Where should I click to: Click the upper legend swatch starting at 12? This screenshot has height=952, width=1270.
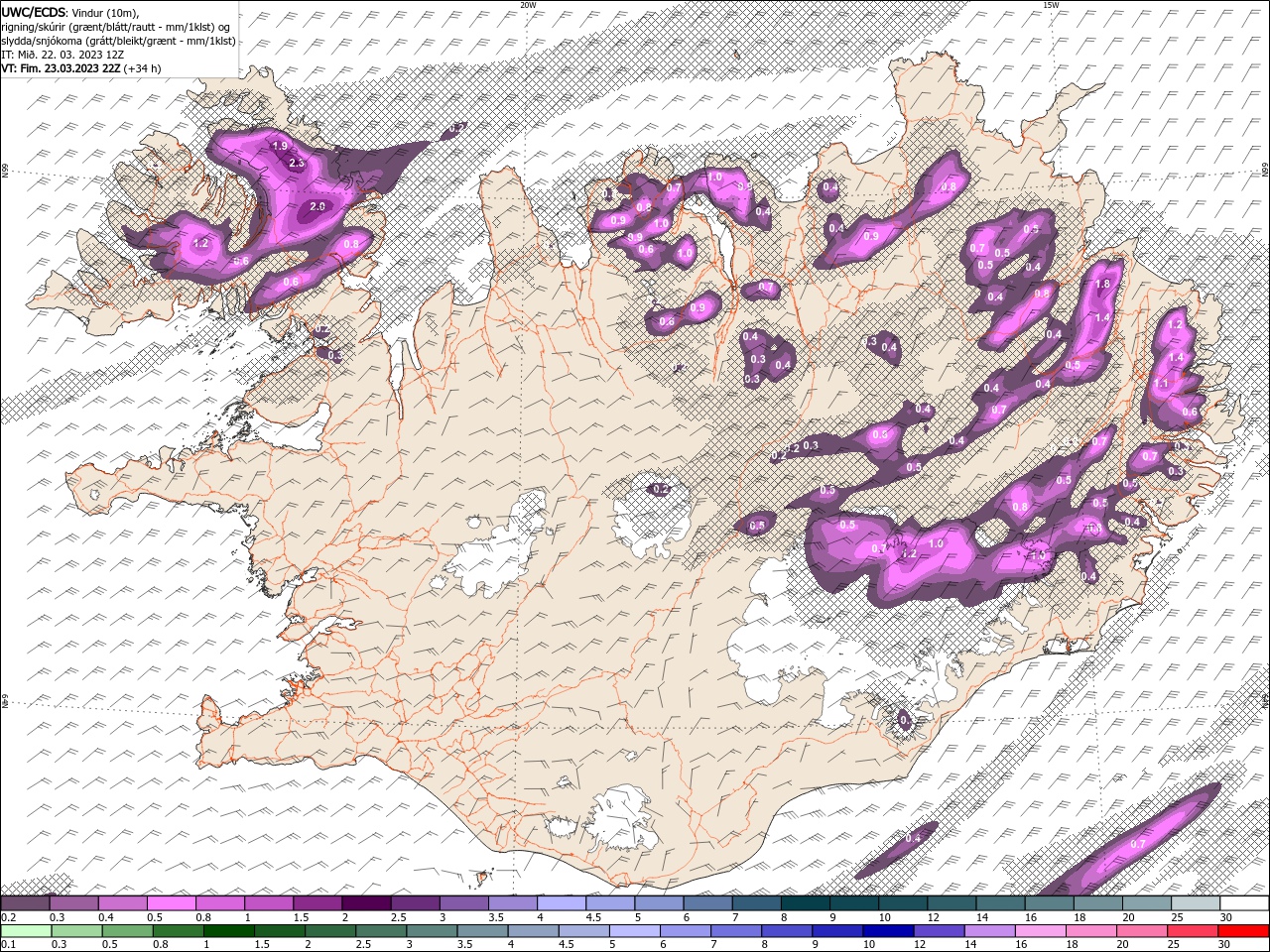952,903
